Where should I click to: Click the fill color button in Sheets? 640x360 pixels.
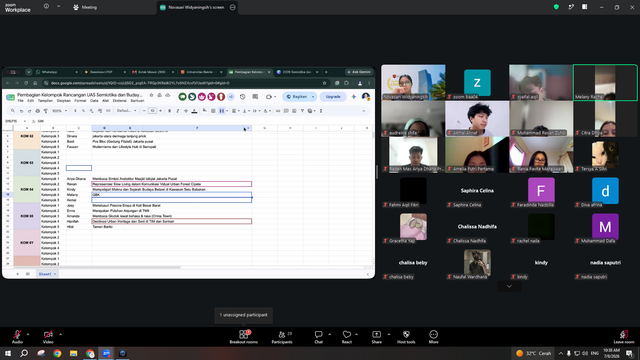(x=205, y=111)
